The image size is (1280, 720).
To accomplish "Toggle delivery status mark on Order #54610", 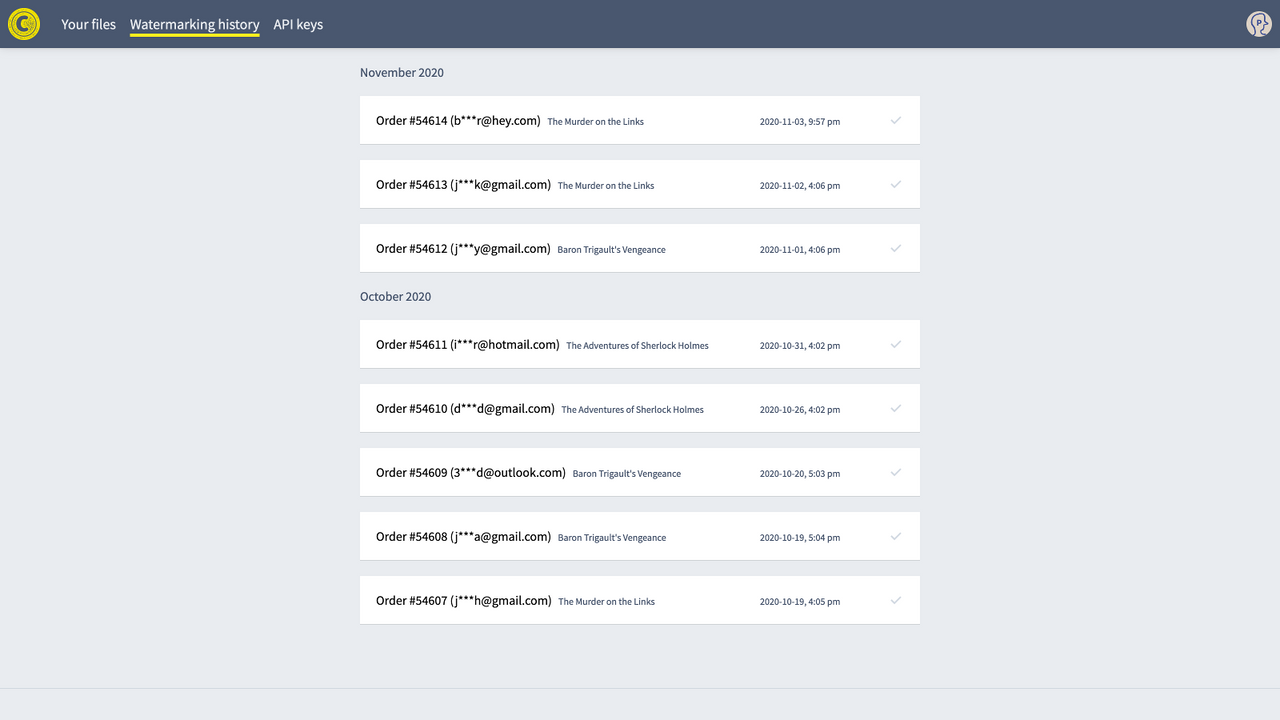I will [x=896, y=408].
